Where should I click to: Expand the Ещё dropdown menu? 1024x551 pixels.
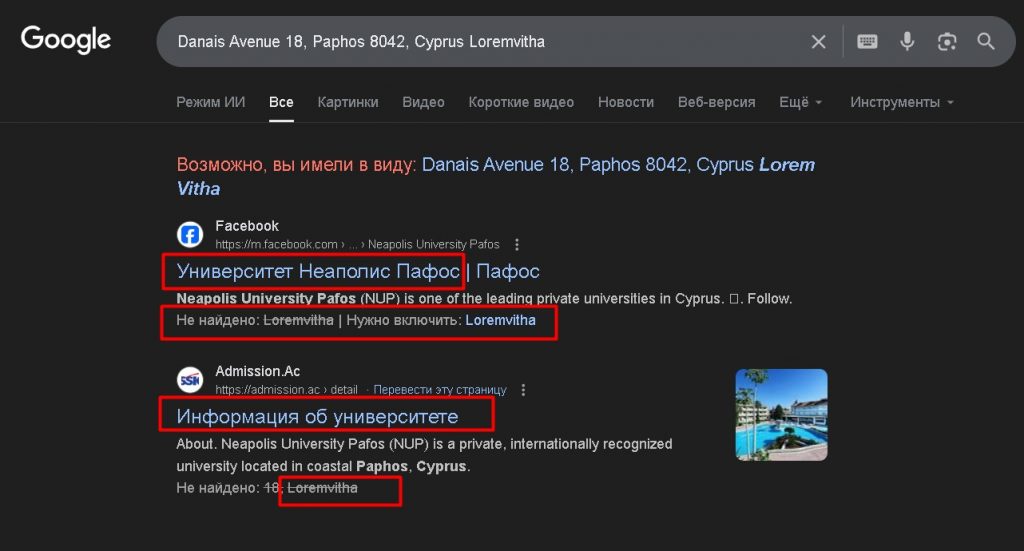(800, 102)
